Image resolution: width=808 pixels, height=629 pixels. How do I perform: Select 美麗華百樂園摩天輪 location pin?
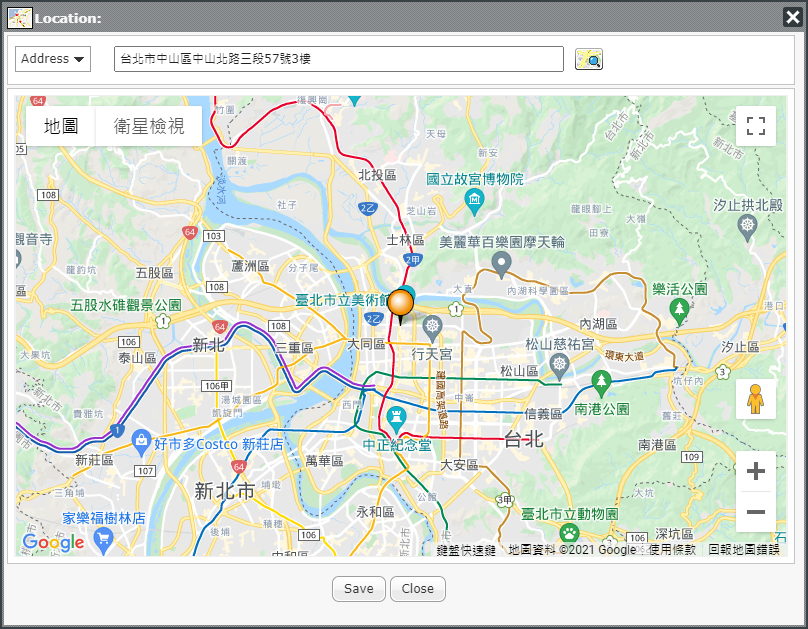[501, 265]
